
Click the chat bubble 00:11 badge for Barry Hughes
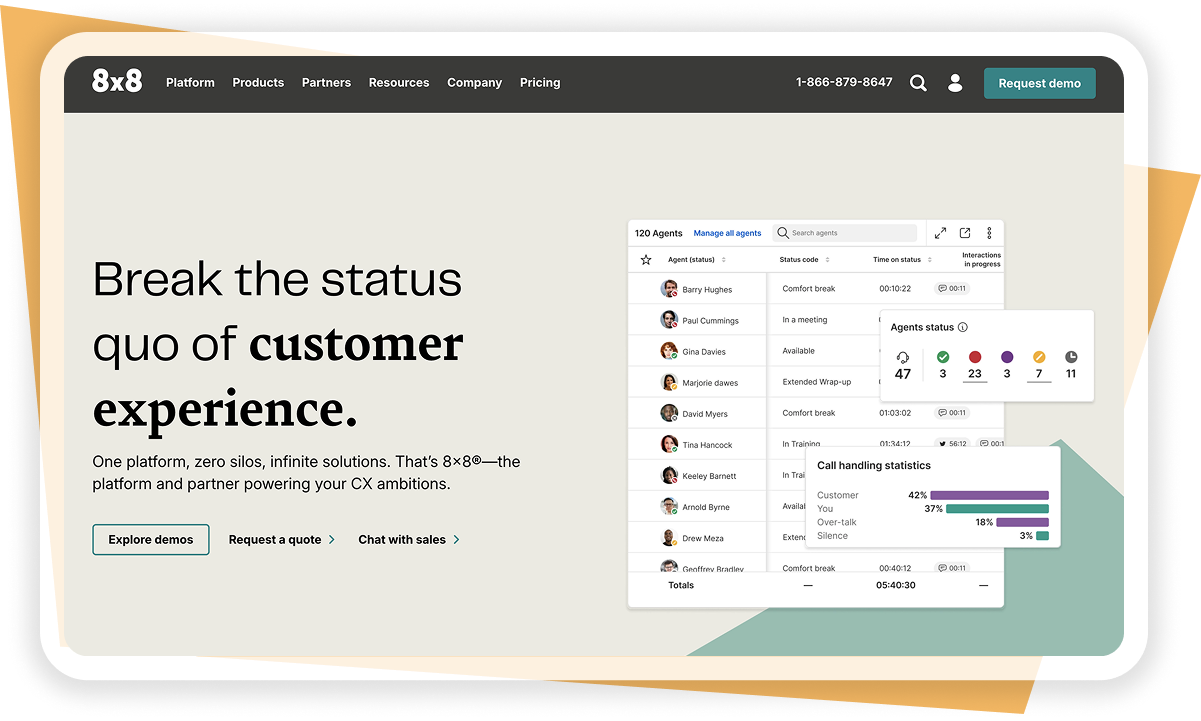click(x=952, y=288)
